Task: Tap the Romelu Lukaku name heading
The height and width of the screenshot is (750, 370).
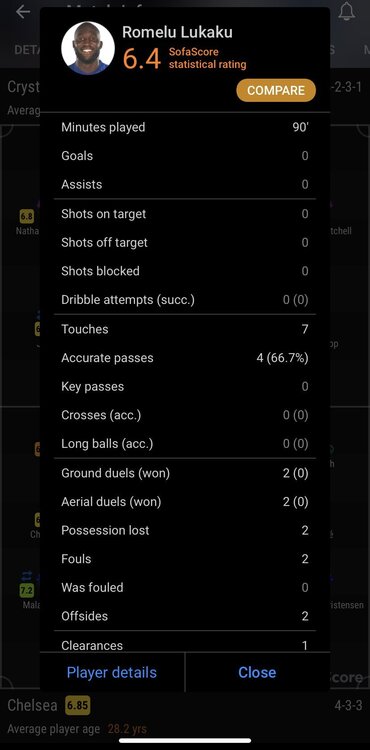Action: point(177,32)
